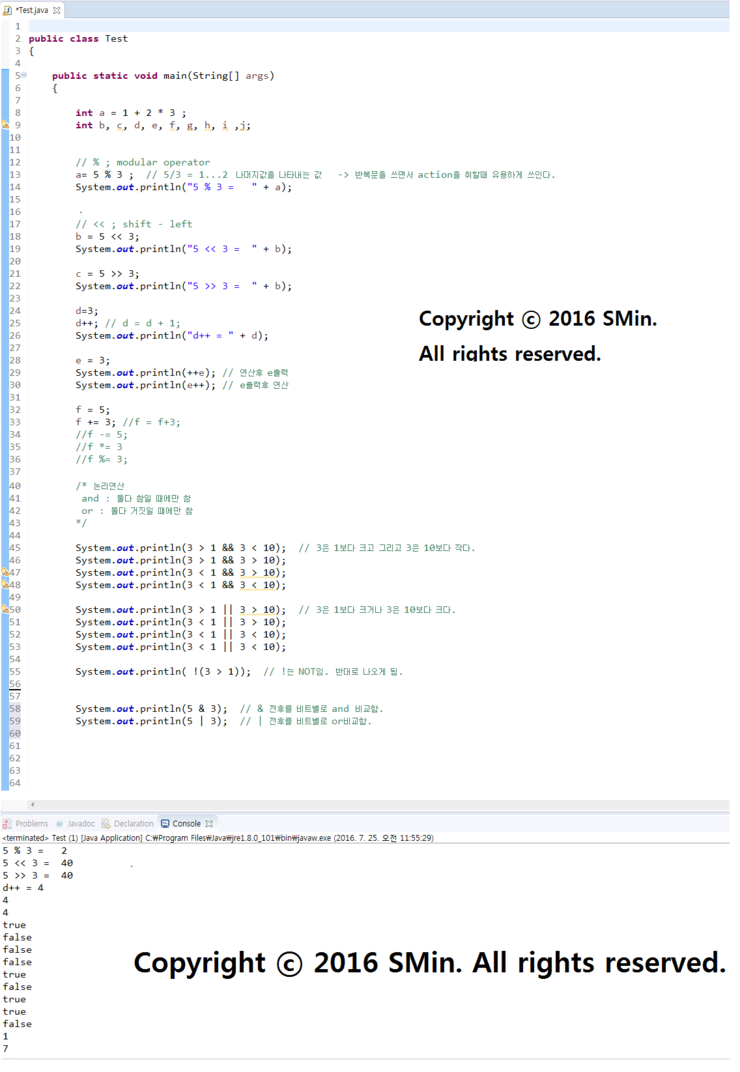Close the Console view with its X icon
This screenshot has width=740, height=1072.
pos(209,824)
